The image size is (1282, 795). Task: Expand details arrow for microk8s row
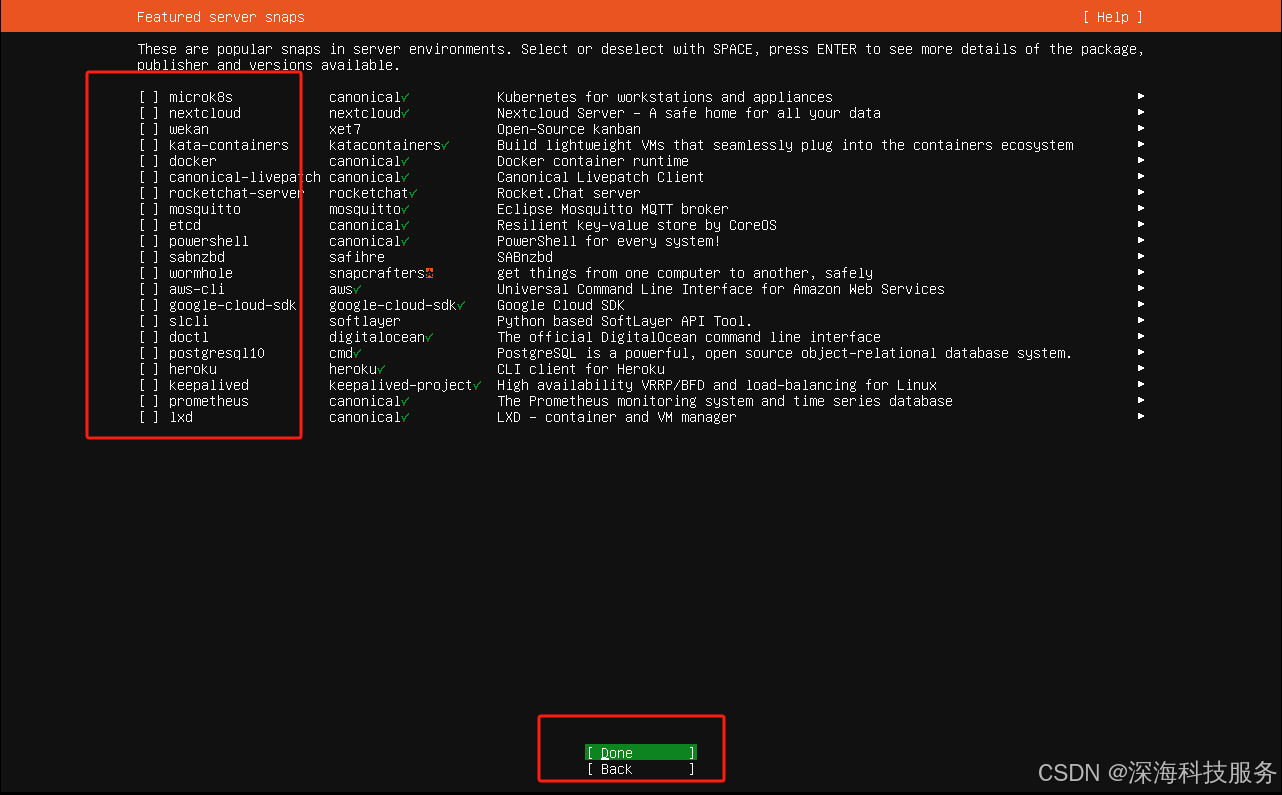pyautogui.click(x=1141, y=97)
